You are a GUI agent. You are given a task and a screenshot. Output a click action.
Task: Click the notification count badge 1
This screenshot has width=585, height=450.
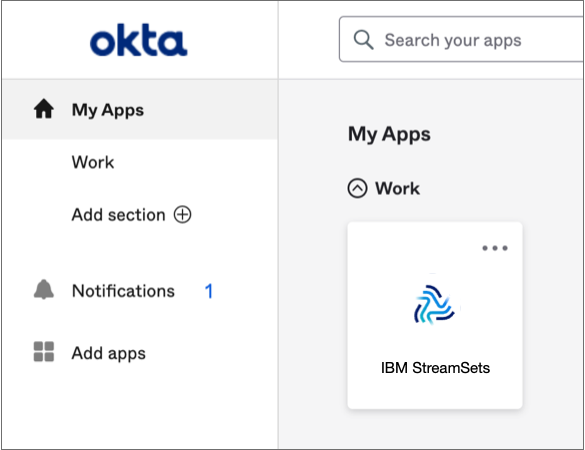(209, 291)
